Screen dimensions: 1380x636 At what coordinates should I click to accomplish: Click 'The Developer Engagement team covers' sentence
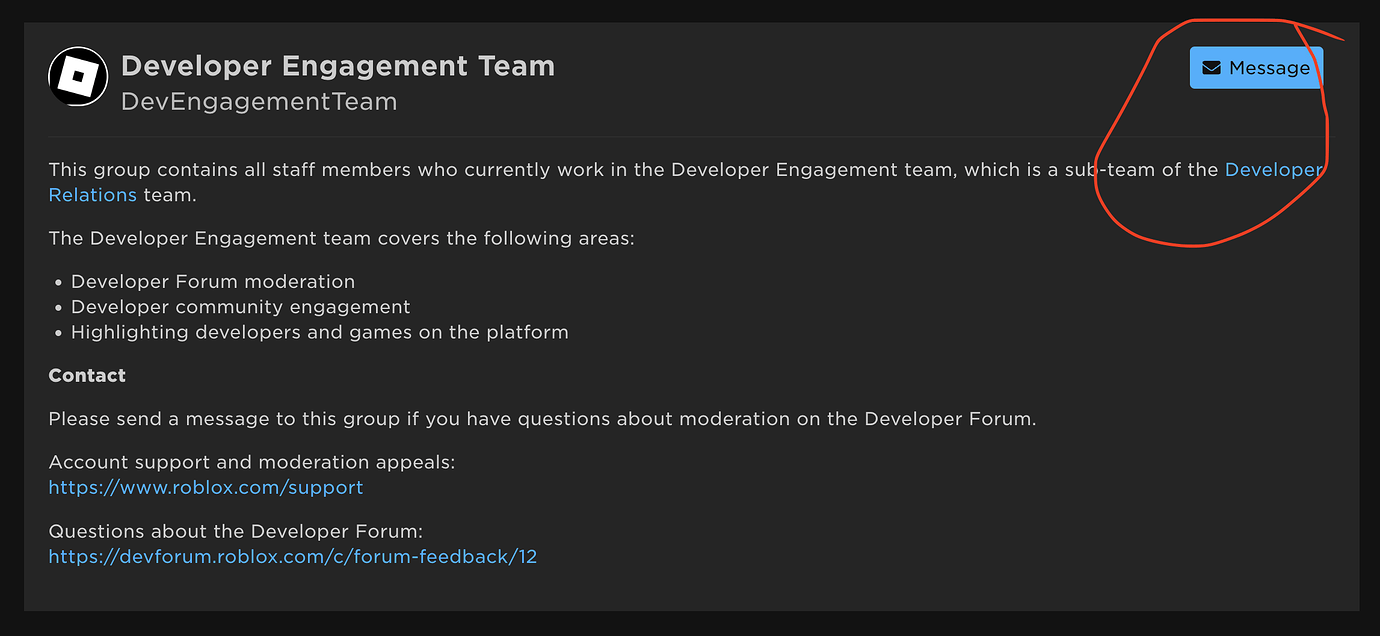tap(341, 239)
